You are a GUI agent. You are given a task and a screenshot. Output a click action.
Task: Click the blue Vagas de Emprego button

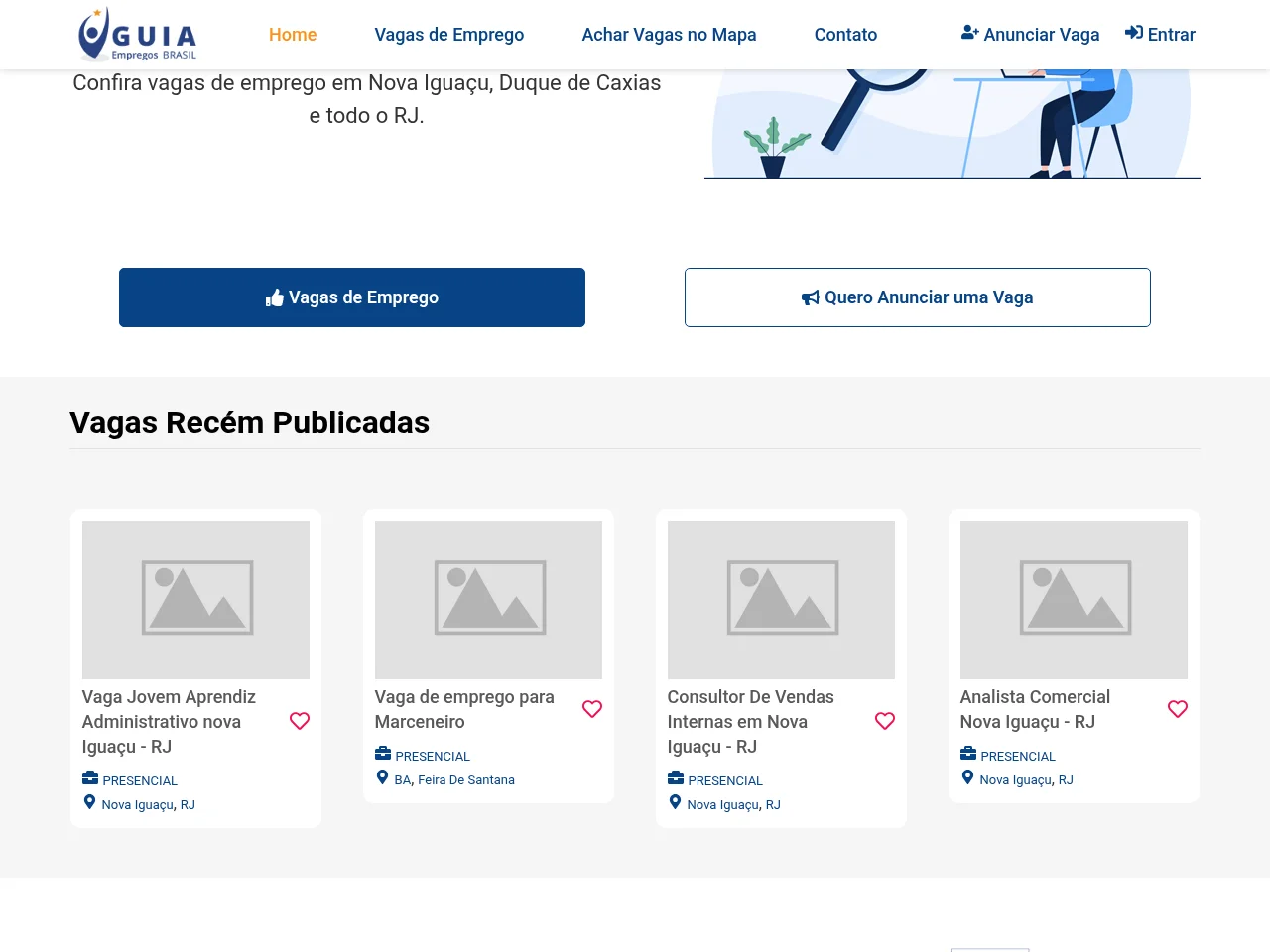[352, 297]
